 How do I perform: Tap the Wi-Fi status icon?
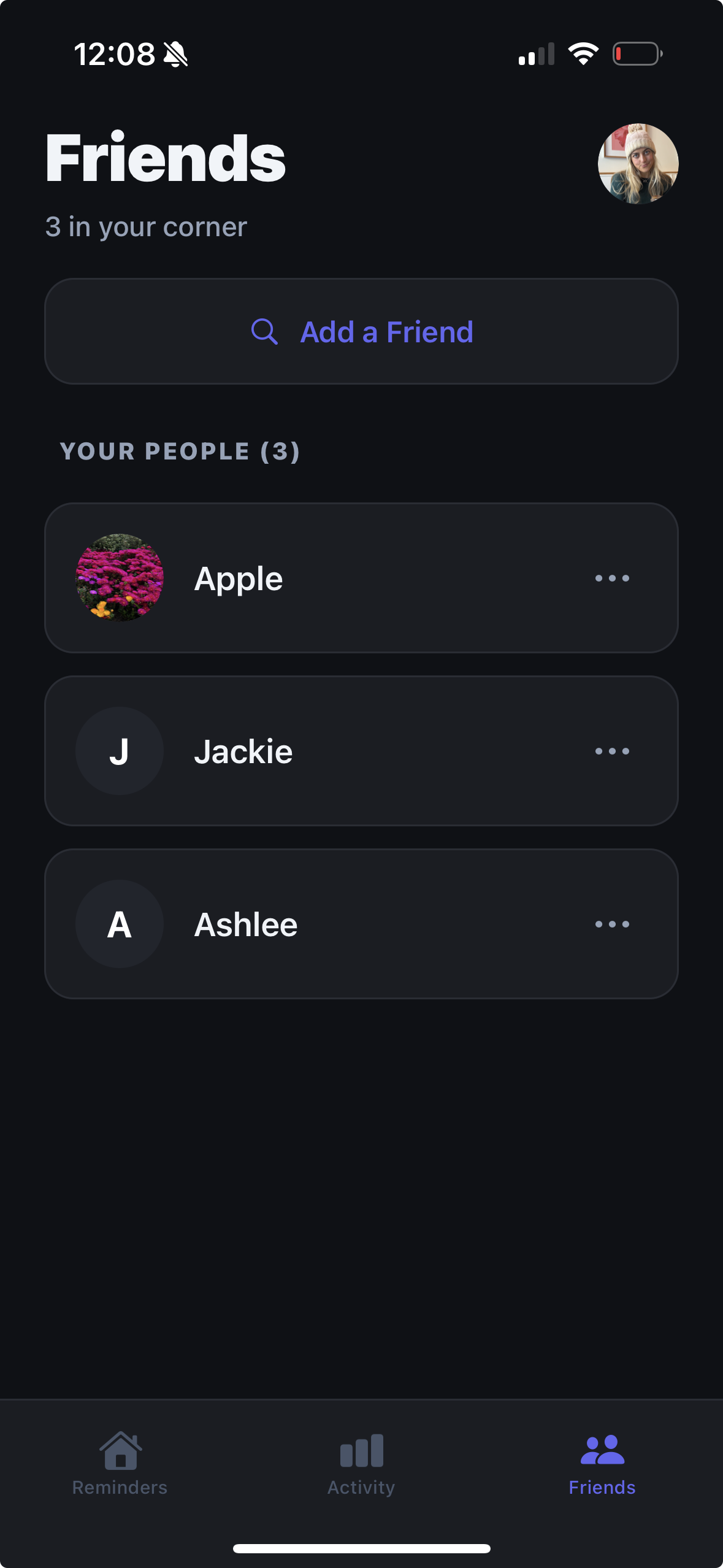tap(583, 54)
